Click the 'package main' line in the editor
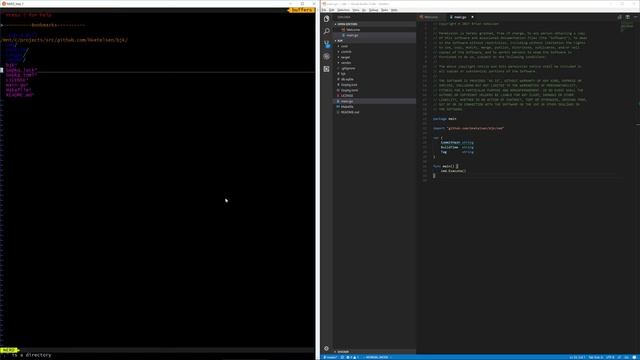The height and width of the screenshot is (360, 640). [x=444, y=119]
